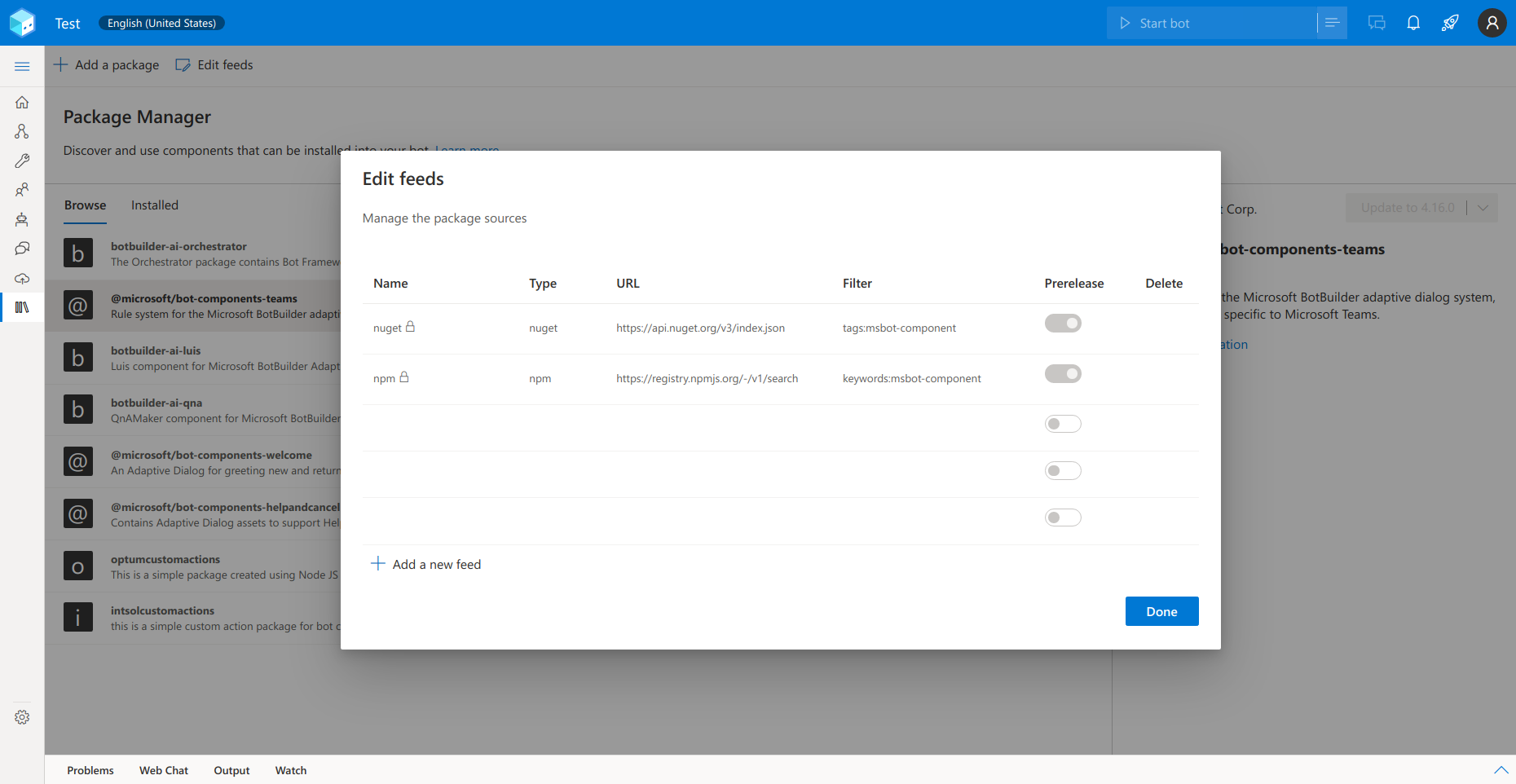The height and width of the screenshot is (784, 1516).
Task: Open the knowledge base chat icon
Action: tap(22, 249)
